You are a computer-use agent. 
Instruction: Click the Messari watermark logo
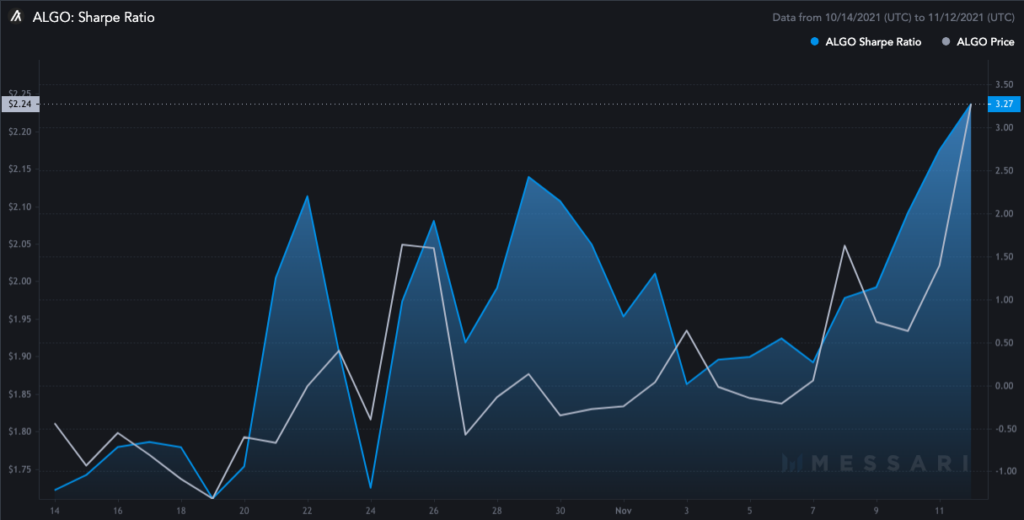point(875,463)
